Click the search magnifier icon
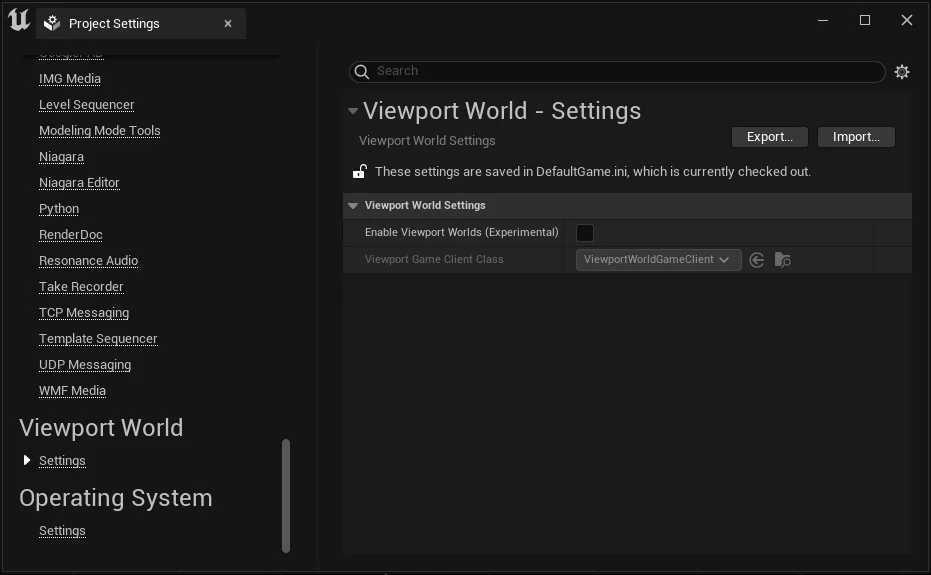Viewport: 931px width, 575px height. point(362,71)
